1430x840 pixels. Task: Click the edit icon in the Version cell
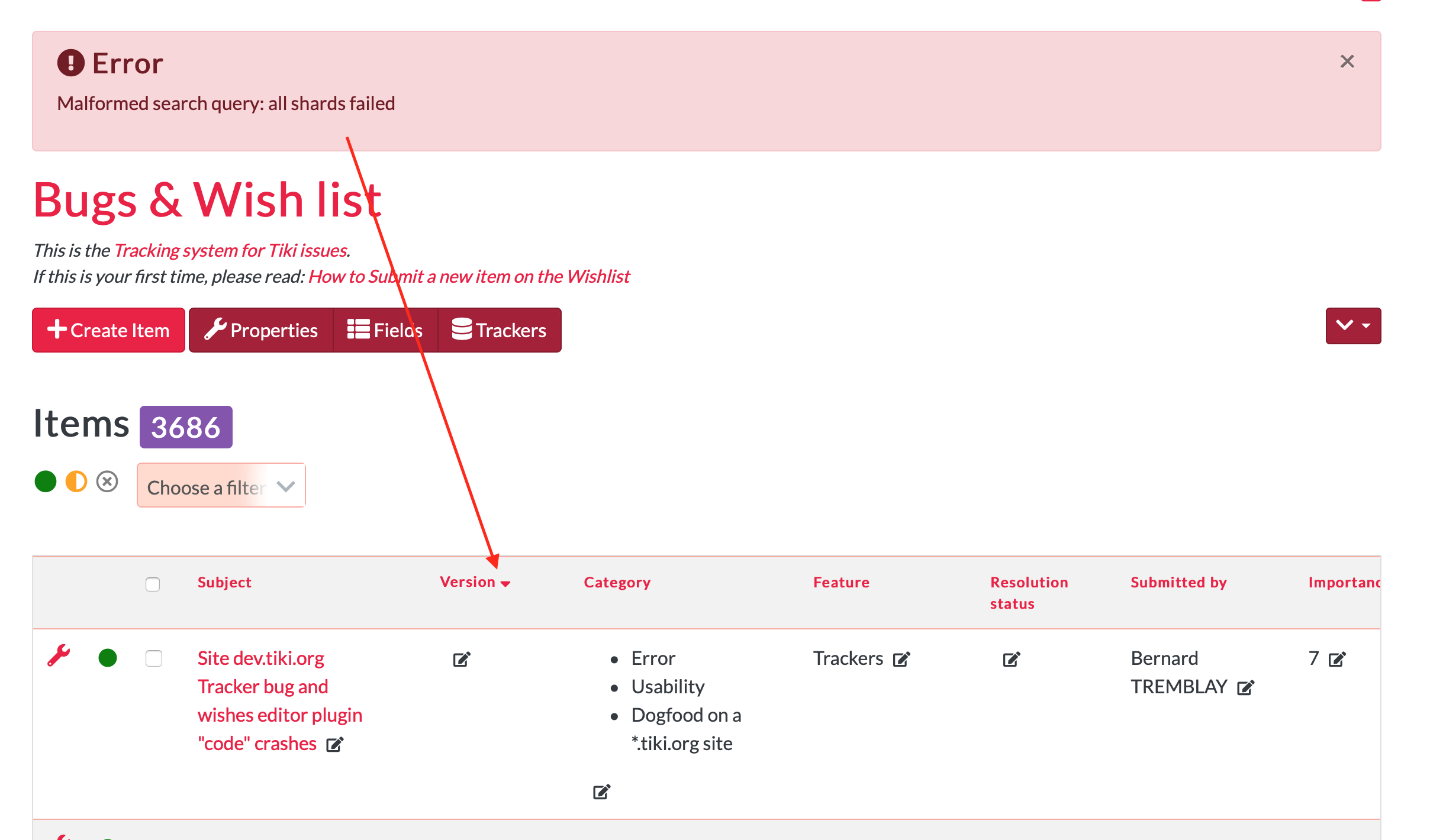pyautogui.click(x=462, y=659)
